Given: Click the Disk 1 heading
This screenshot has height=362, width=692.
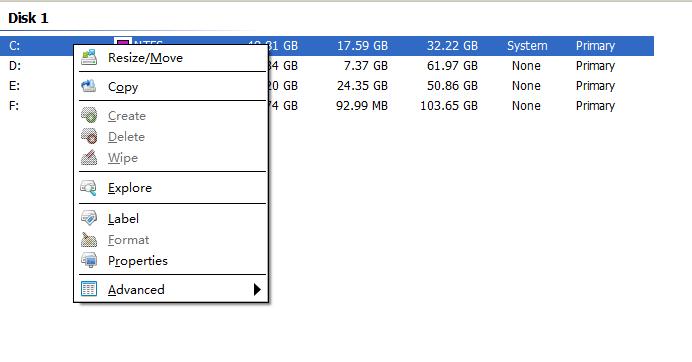Looking at the screenshot, I should [28, 18].
